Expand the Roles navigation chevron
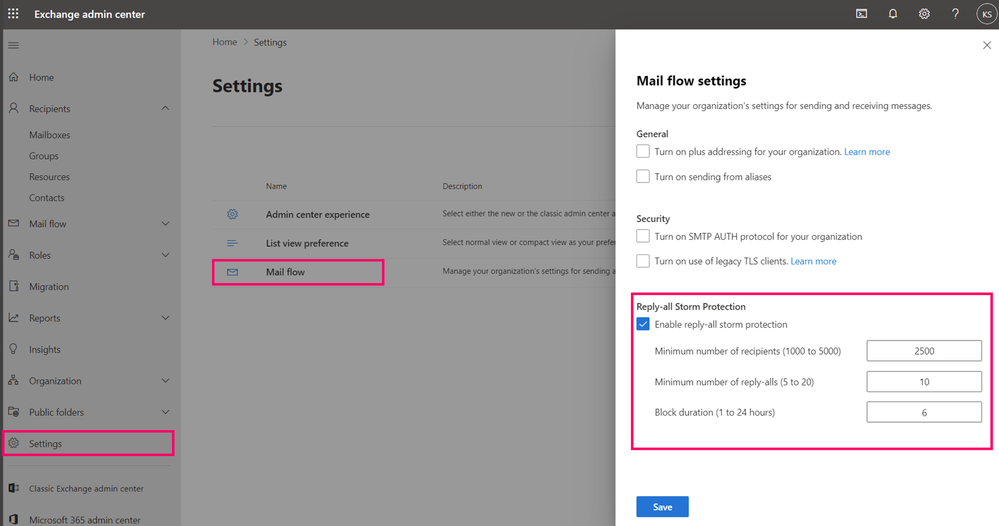 [165, 255]
